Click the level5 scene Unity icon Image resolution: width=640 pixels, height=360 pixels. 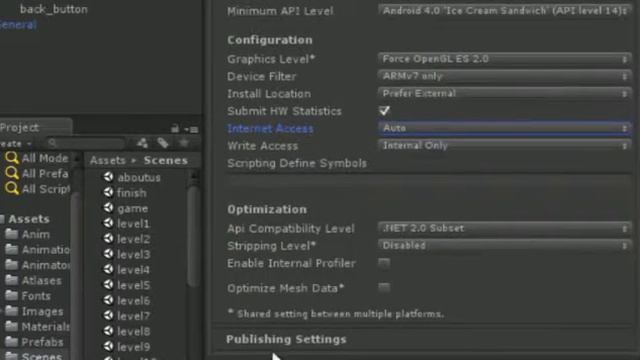point(108,284)
